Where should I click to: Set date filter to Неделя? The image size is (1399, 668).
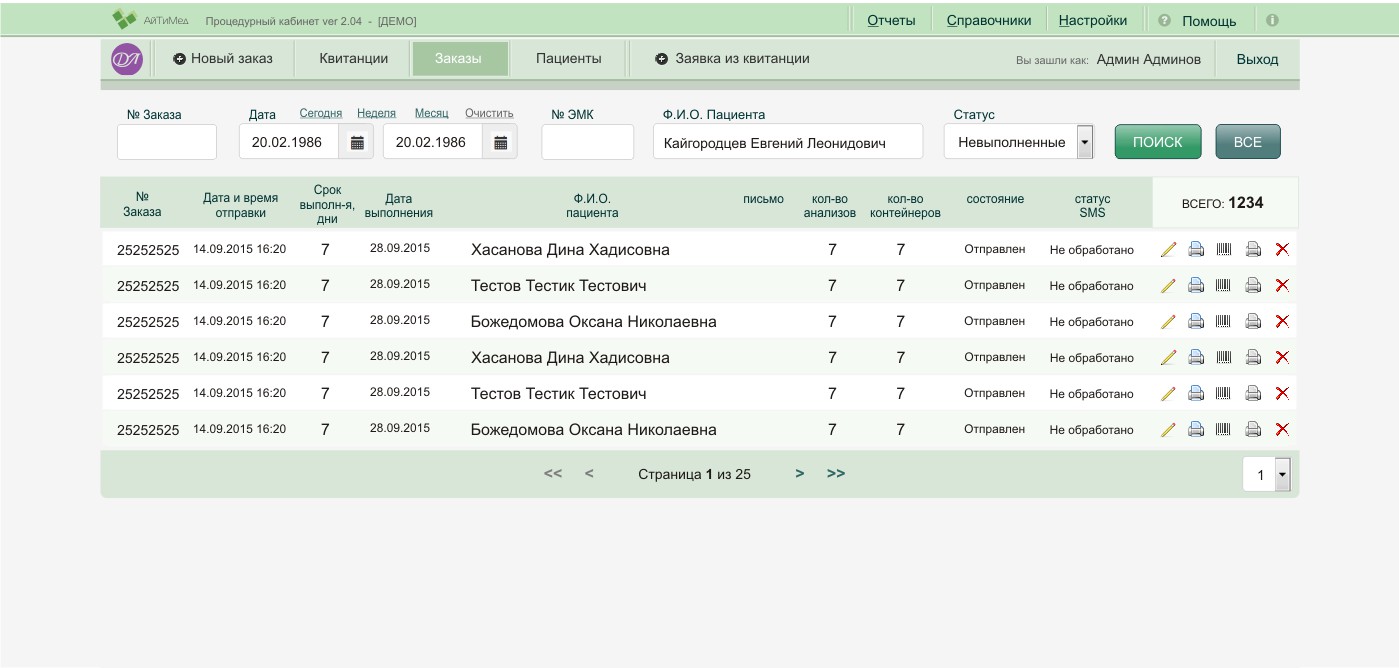click(376, 114)
